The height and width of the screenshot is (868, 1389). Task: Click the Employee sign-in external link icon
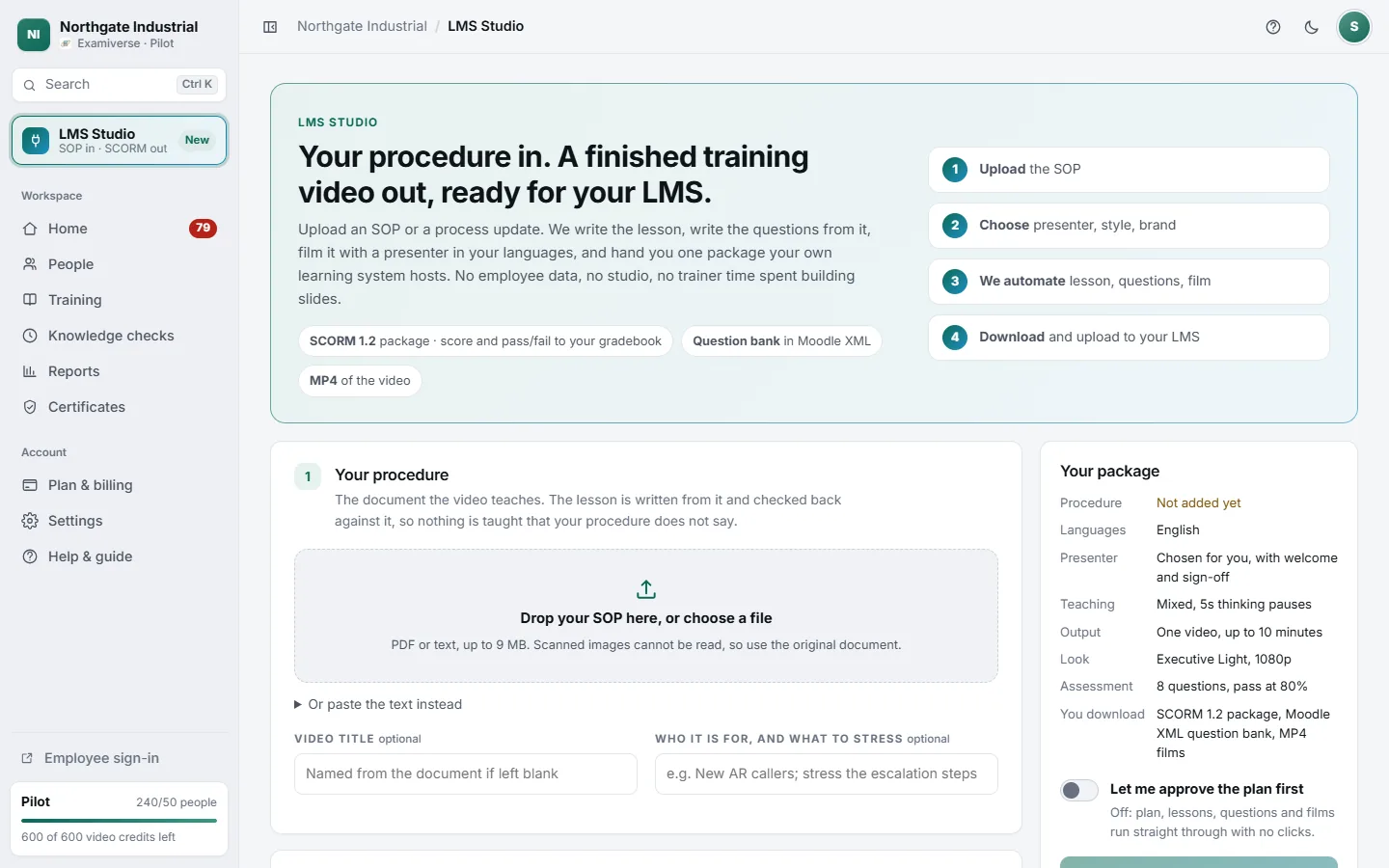(x=27, y=758)
